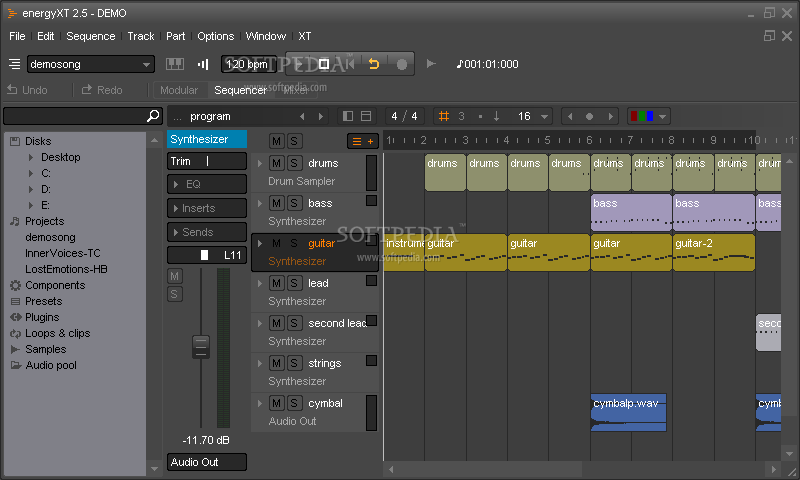Click the play arrow beside song position
Image resolution: width=800 pixels, height=480 pixels.
[x=431, y=64]
